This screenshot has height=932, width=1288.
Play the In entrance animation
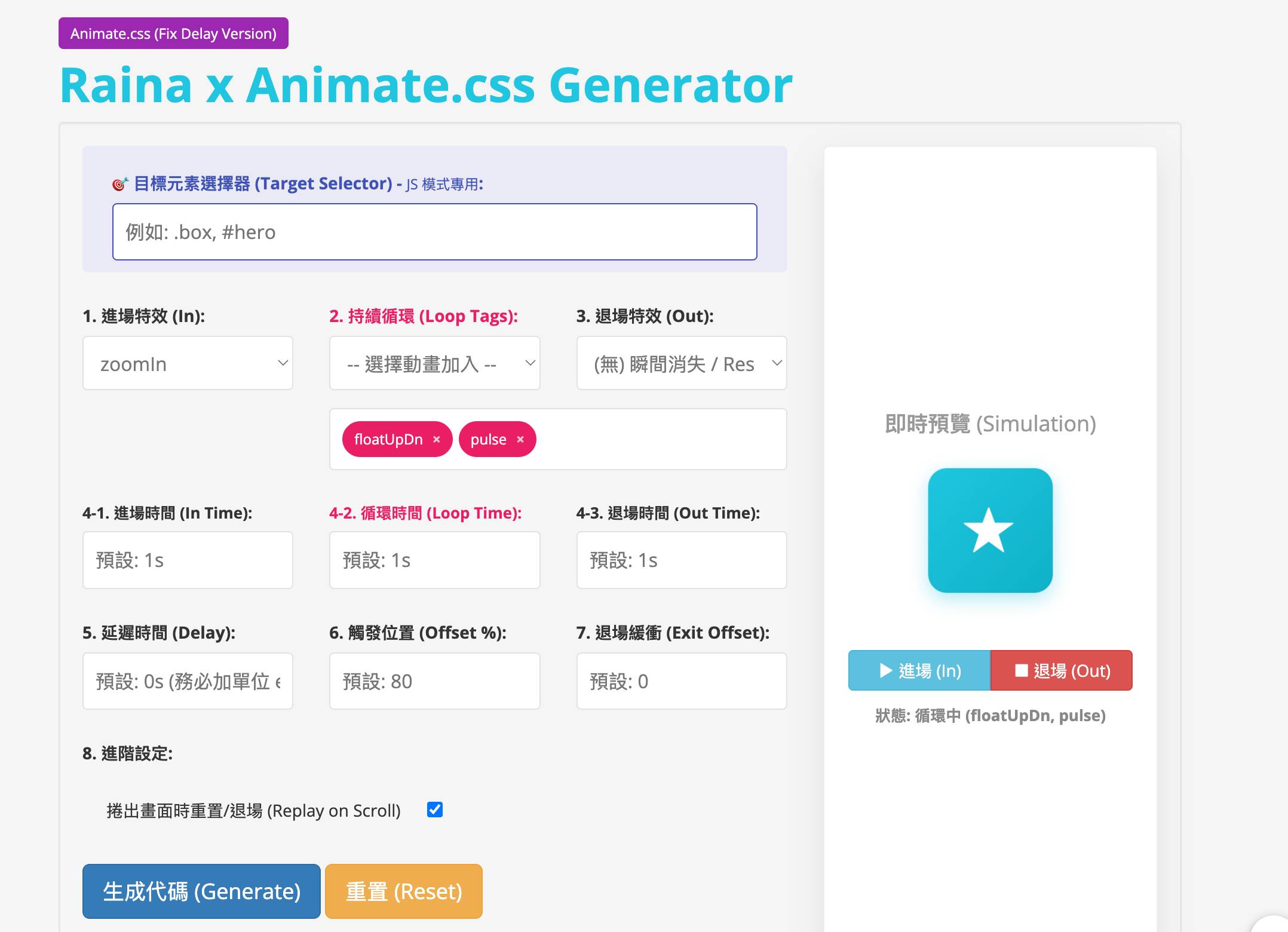pos(919,670)
